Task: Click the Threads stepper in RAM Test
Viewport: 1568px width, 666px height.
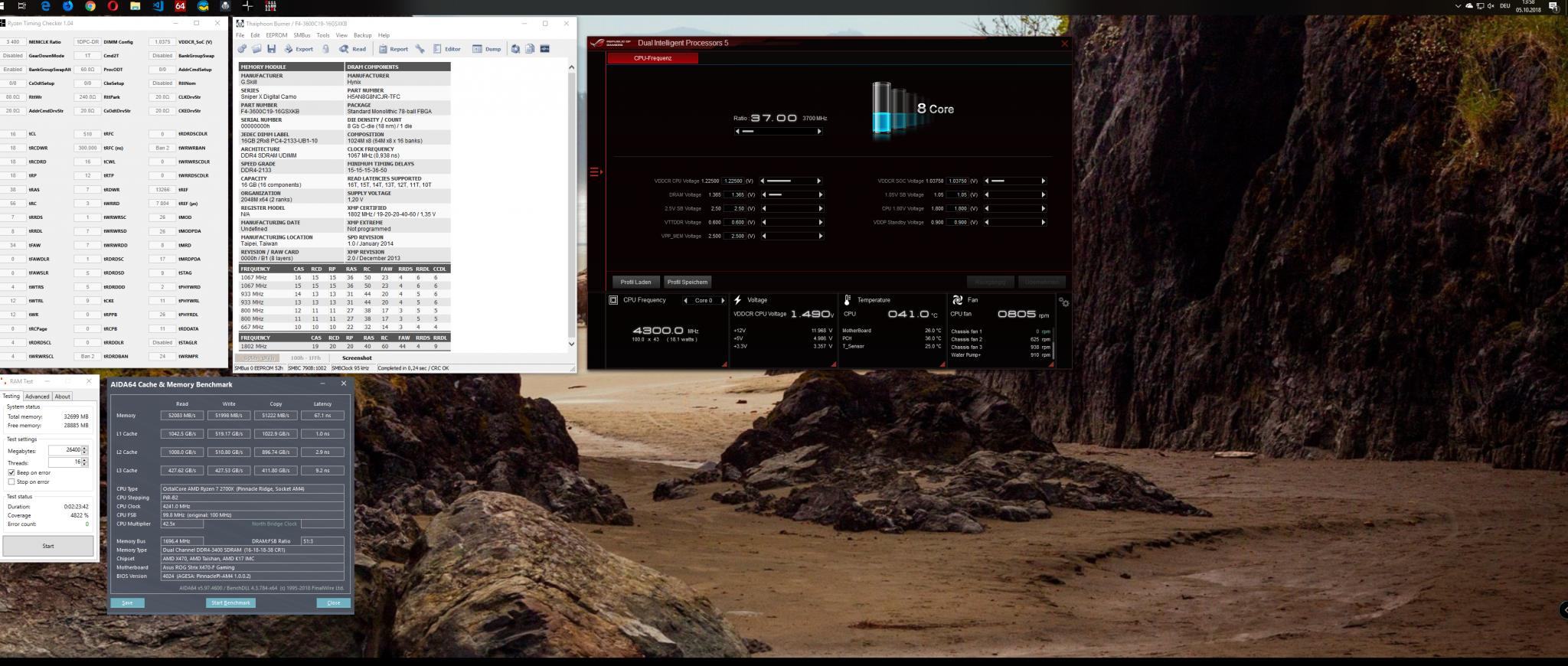Action: (85, 462)
